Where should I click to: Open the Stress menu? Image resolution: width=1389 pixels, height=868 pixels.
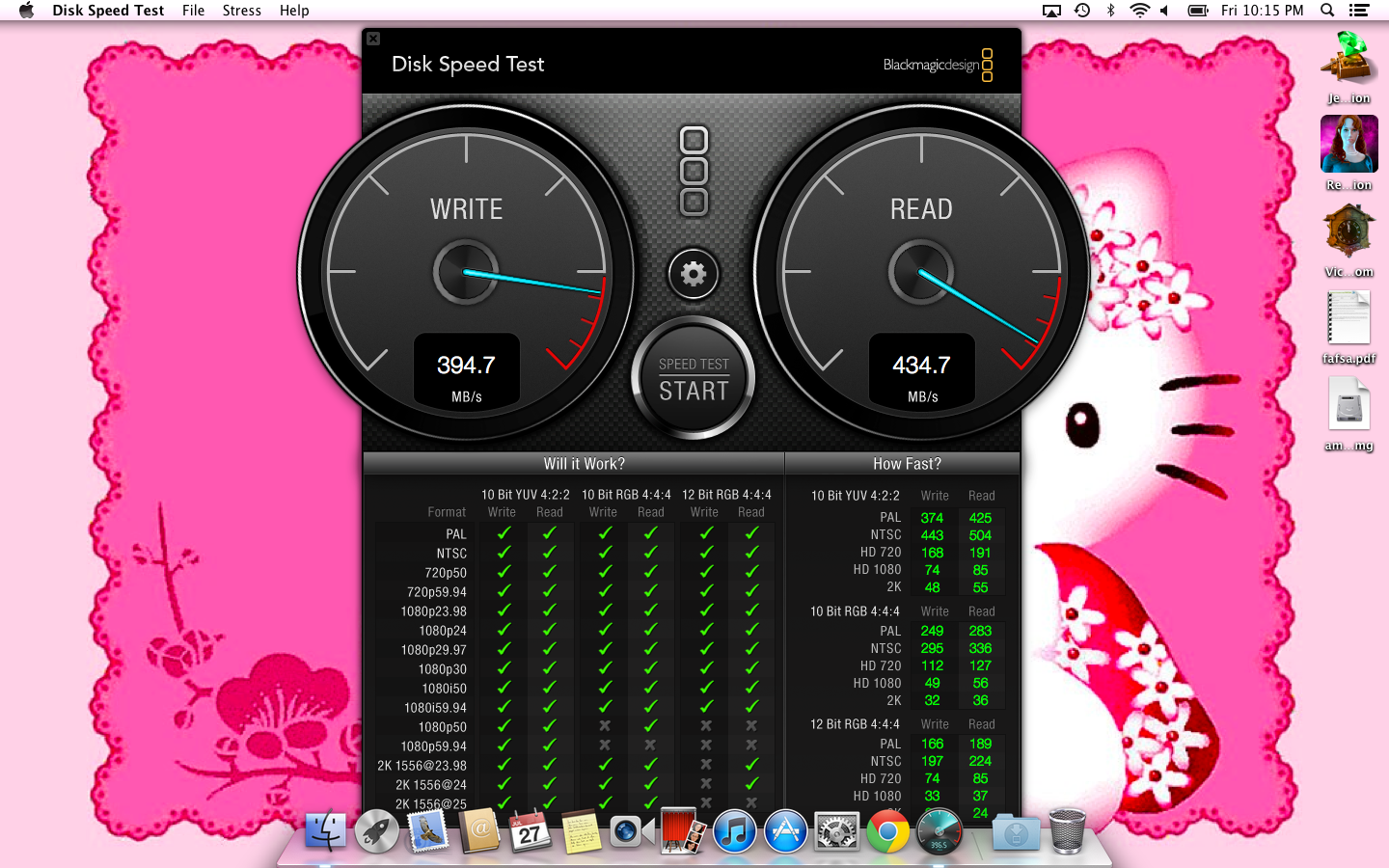pos(241,11)
